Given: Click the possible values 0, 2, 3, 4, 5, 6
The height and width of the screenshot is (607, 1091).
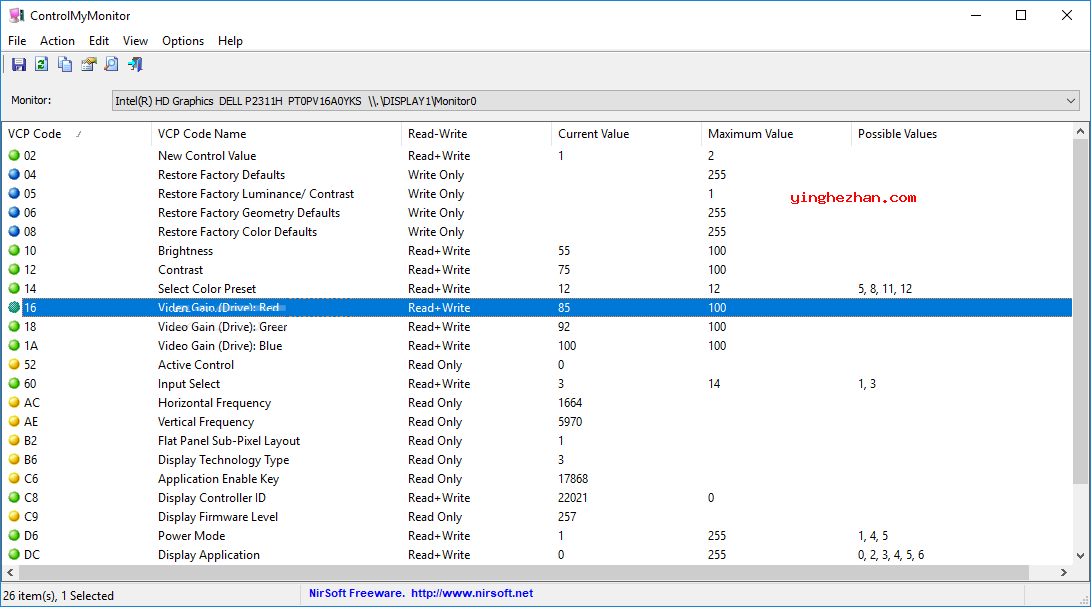Looking at the screenshot, I should coord(891,555).
